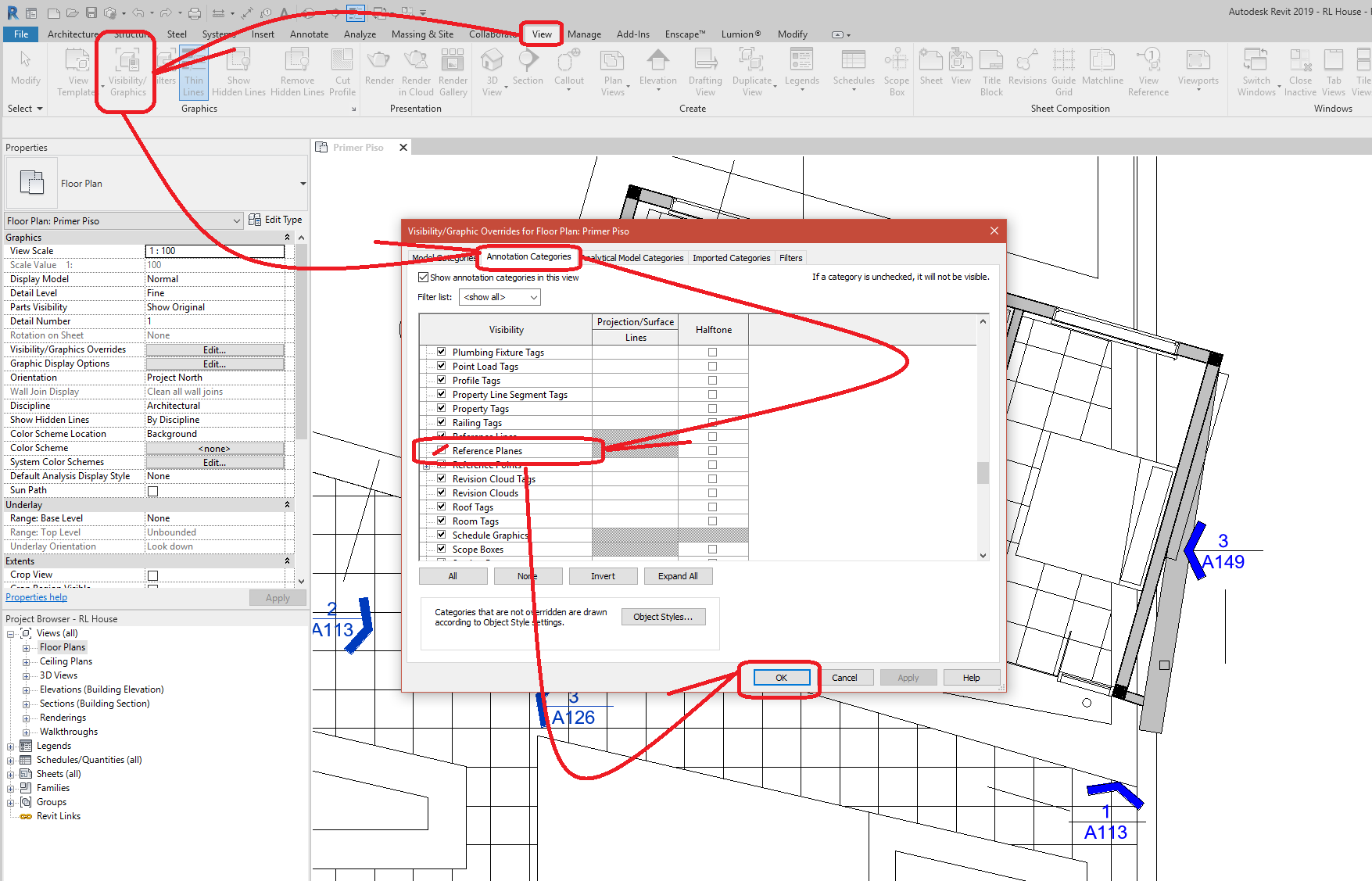Select the Matchline tool
The image size is (1372, 881).
click(x=1102, y=67)
